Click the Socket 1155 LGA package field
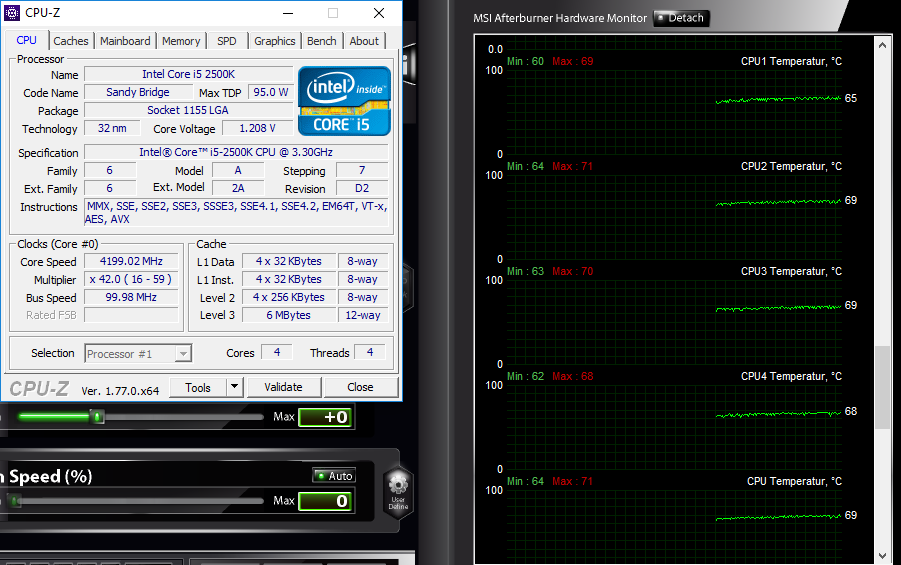This screenshot has height=565, width=901. point(188,110)
